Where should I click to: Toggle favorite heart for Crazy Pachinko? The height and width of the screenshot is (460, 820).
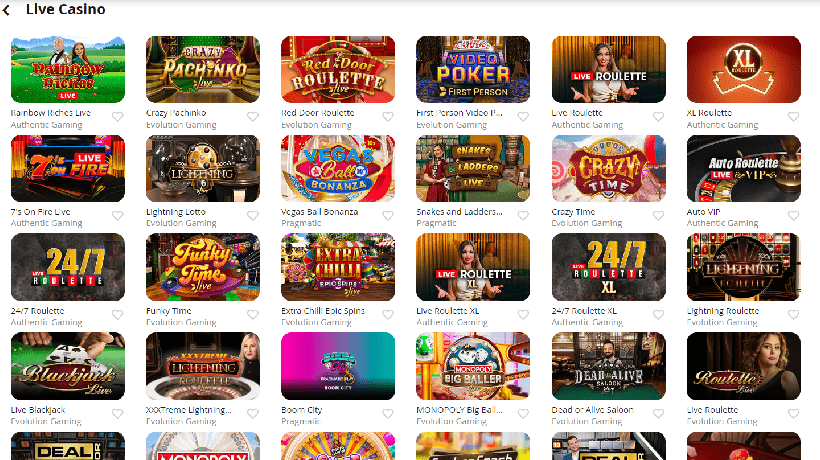tap(253, 117)
